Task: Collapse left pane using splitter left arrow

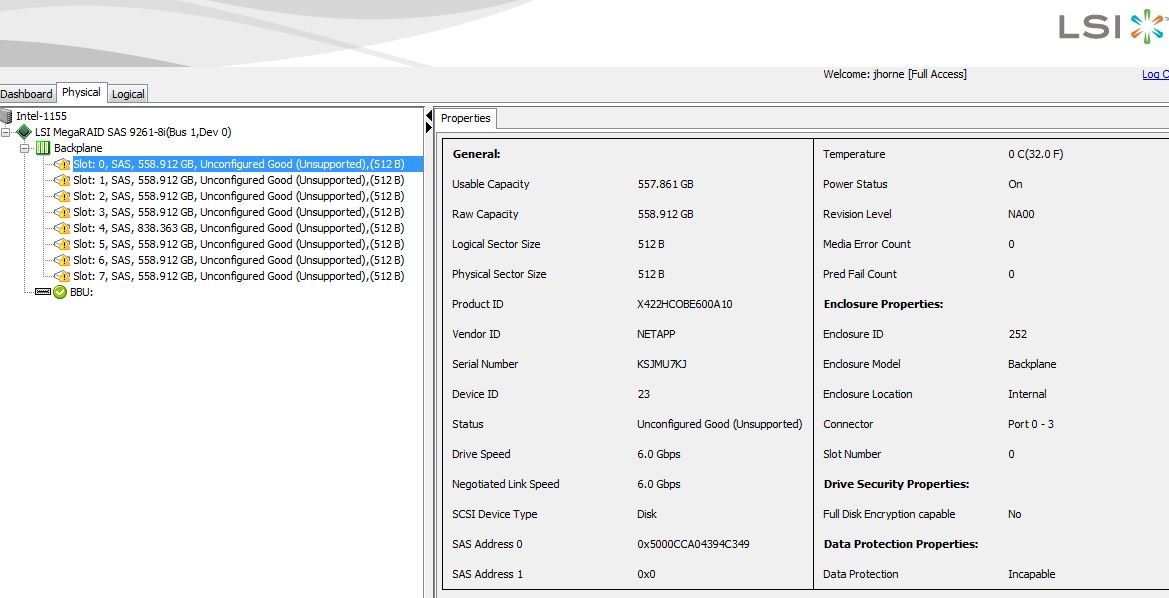Action: pos(429,116)
